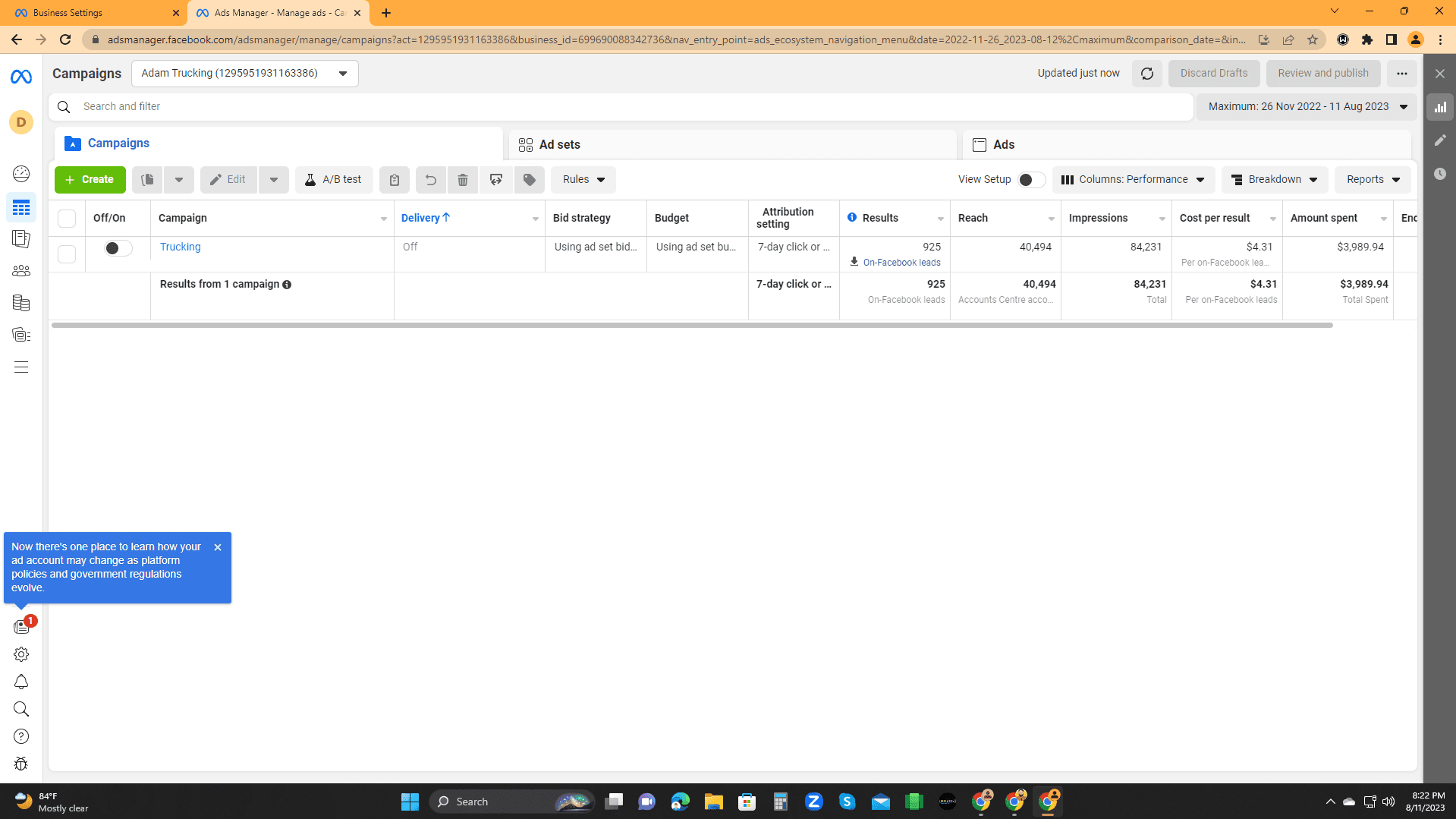
Task: Click the clipboard paste icon in toolbar
Action: point(395,180)
